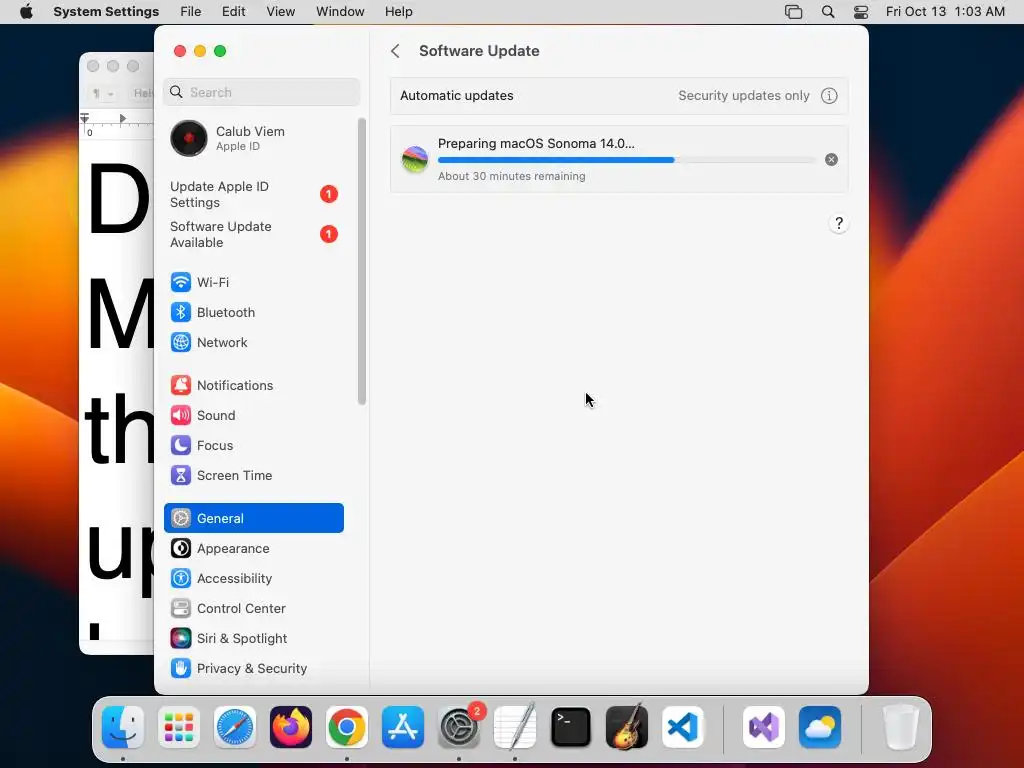The height and width of the screenshot is (768, 1024).
Task: Click "Preparing macOS Sonoma 14.0..." label
Action: [536, 144]
